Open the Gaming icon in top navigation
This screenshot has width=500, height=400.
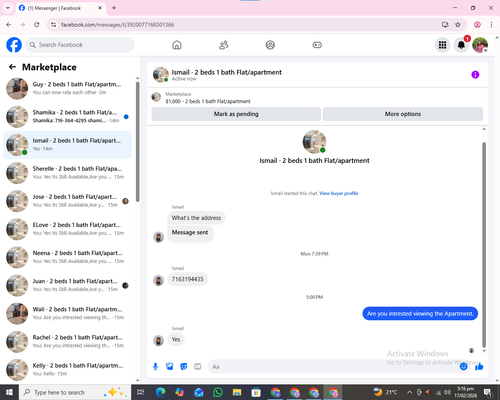[x=317, y=45]
